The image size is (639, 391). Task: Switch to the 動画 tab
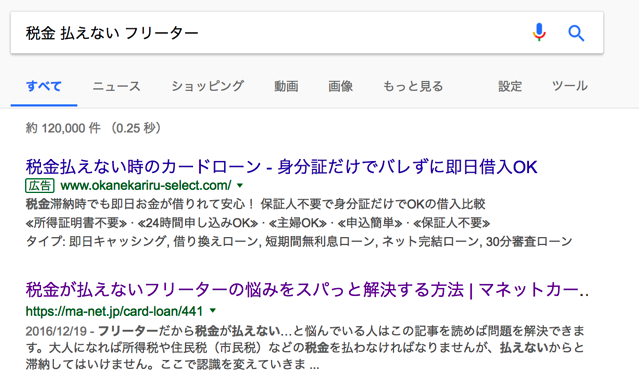(x=286, y=86)
